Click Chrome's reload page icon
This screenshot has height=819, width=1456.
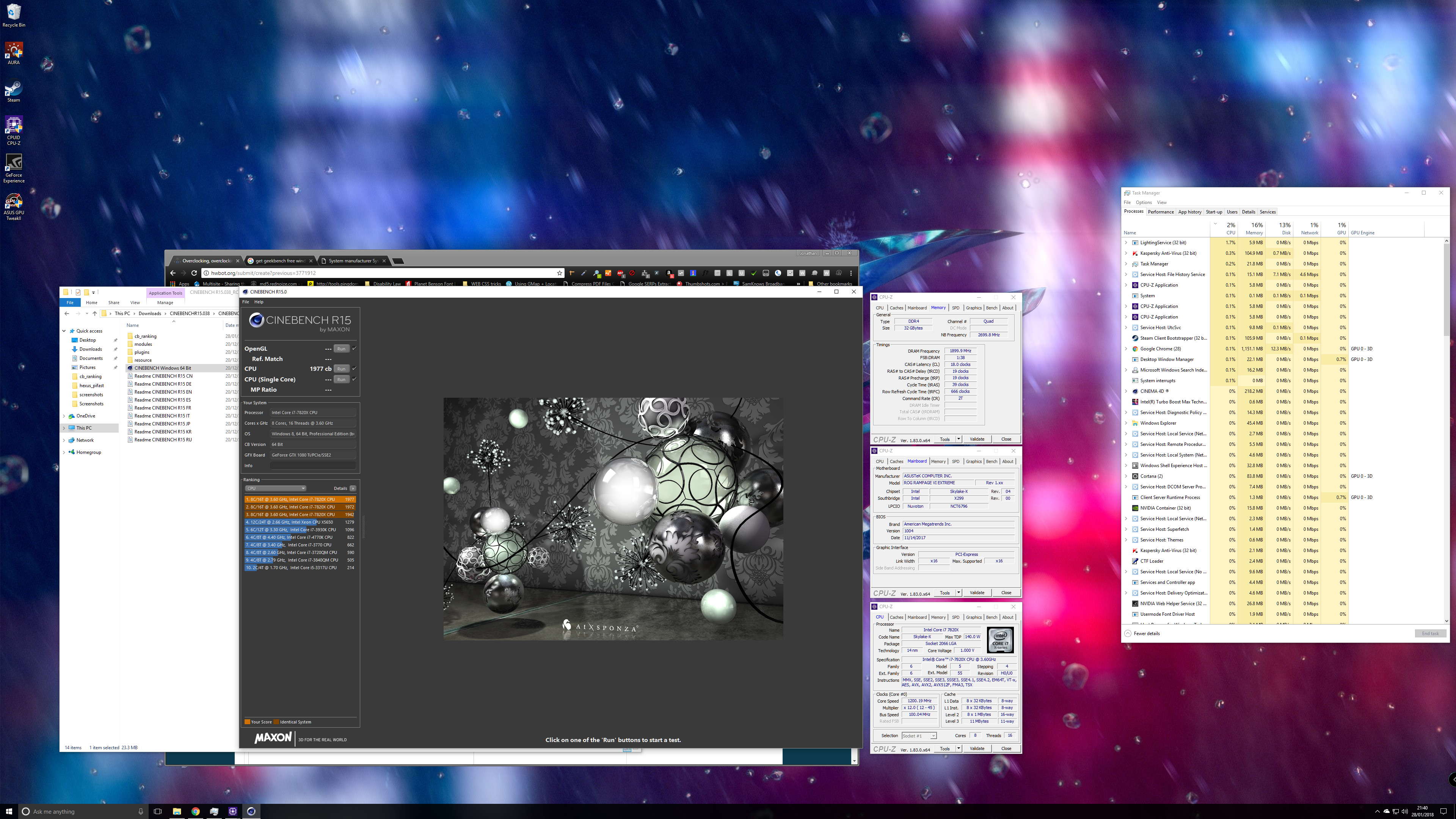[x=194, y=273]
